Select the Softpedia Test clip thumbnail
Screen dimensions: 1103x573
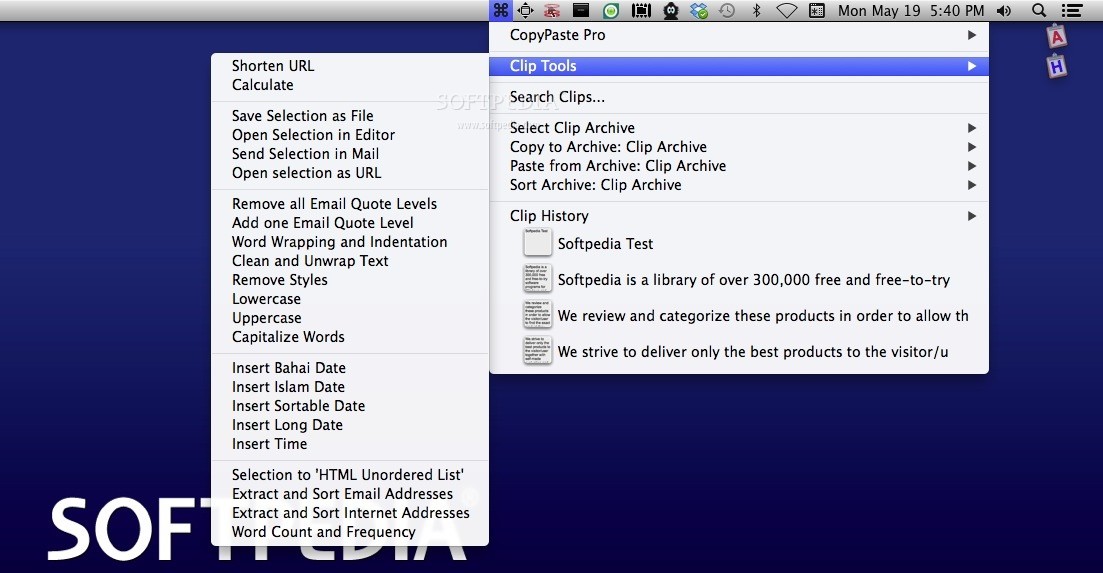pyautogui.click(x=537, y=243)
